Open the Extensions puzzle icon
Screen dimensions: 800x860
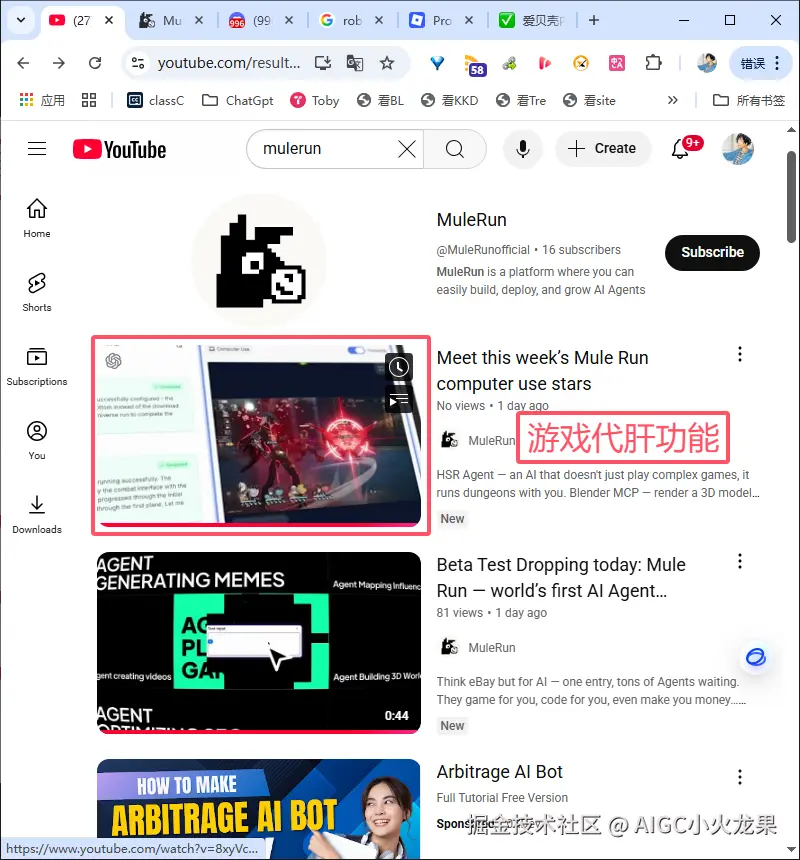click(x=653, y=63)
